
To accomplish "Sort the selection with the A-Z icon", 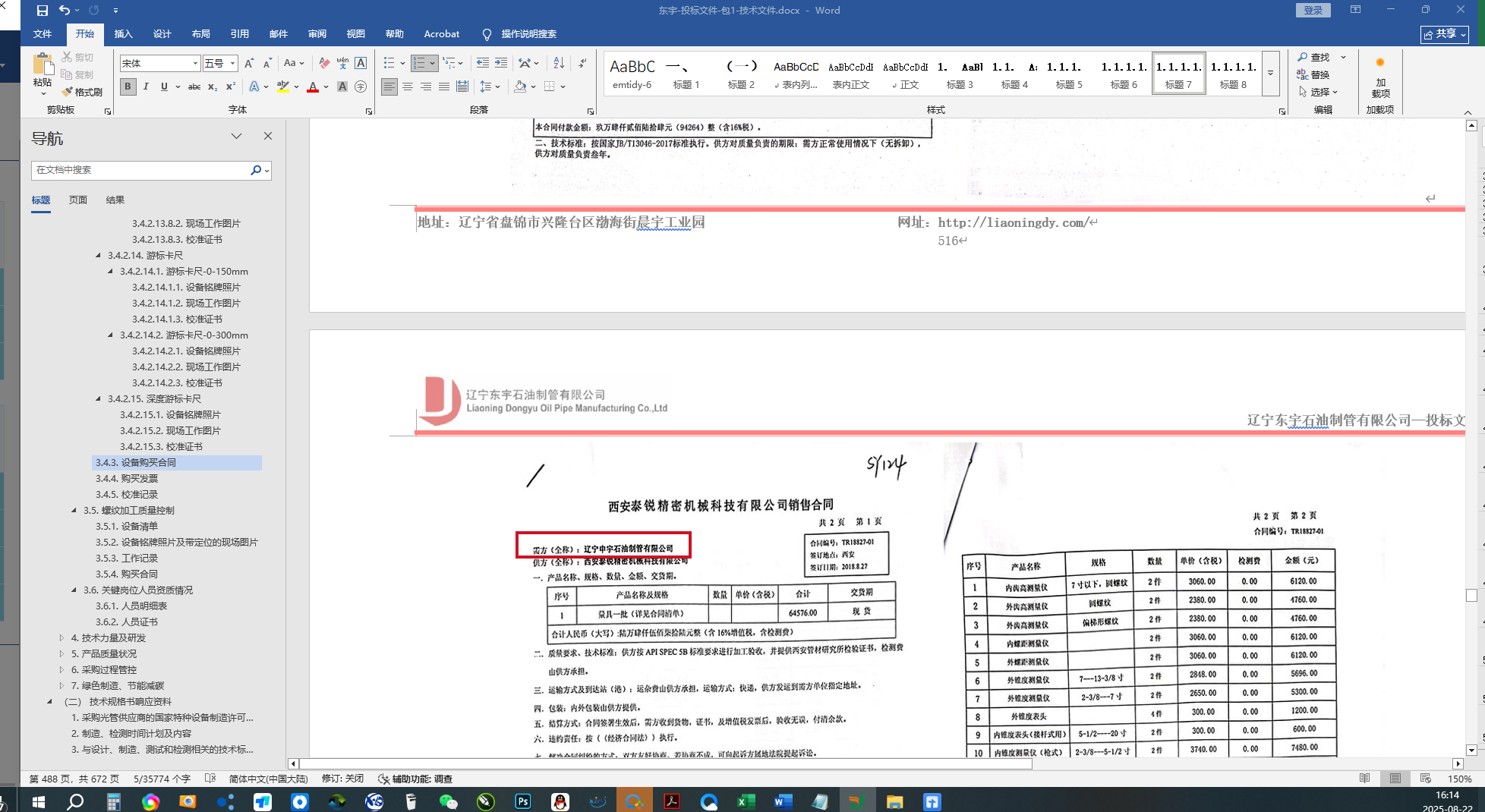I will click(559, 64).
